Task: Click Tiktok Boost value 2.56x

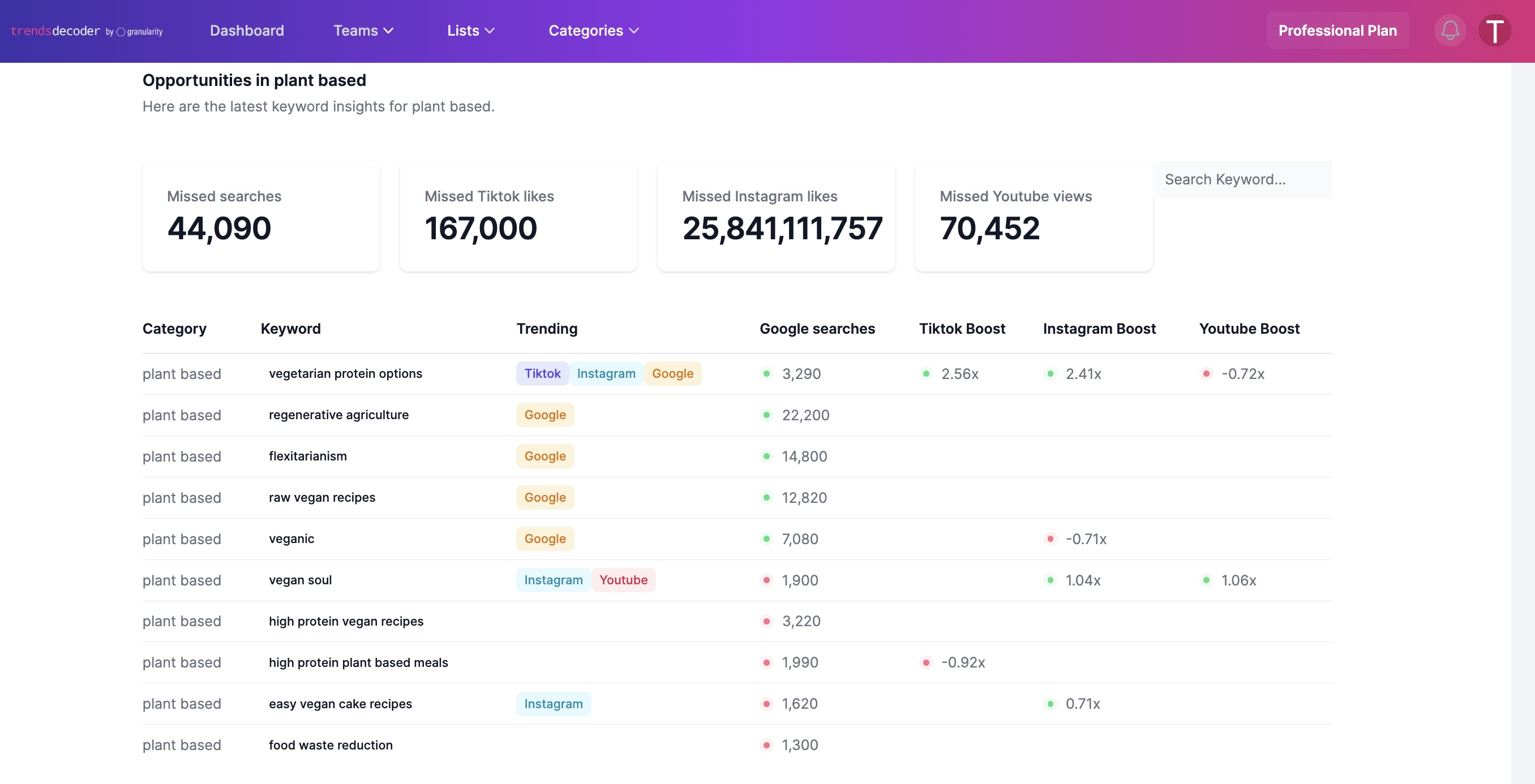Action: pyautogui.click(x=959, y=373)
